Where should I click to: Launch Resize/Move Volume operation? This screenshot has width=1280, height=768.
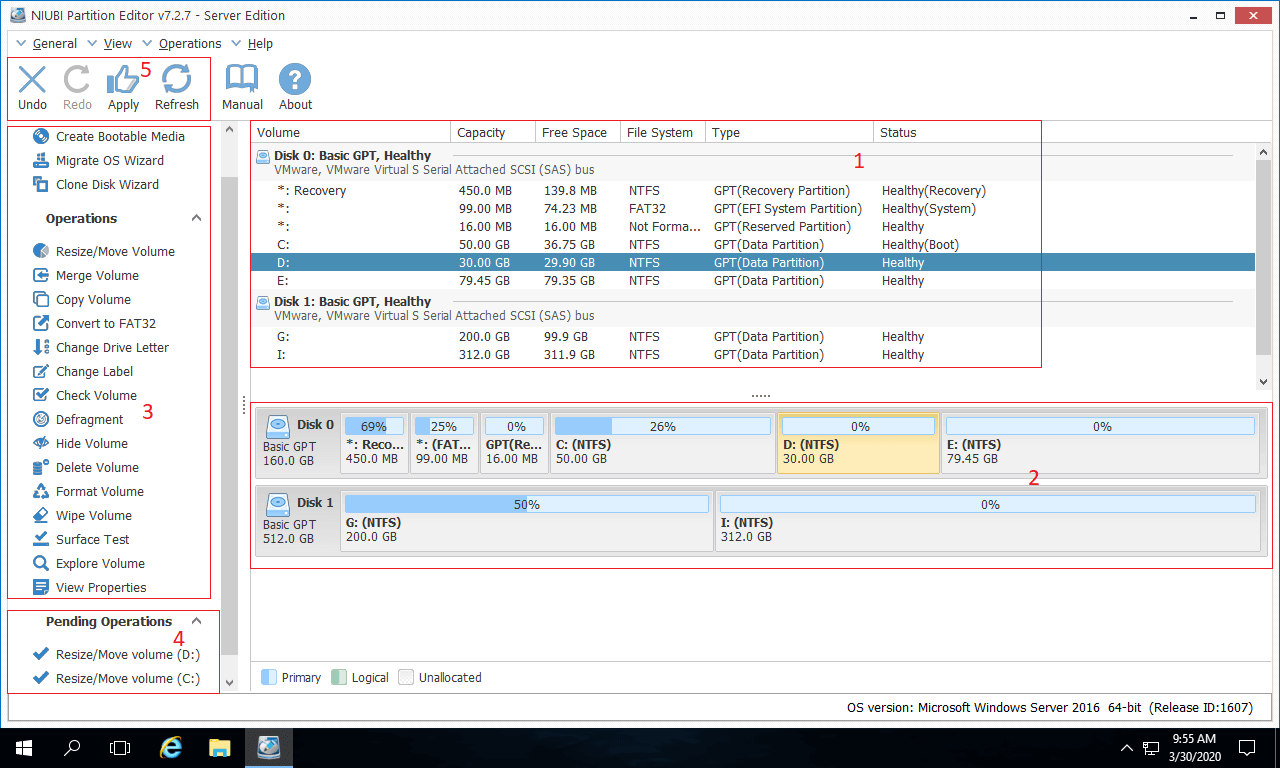(x=114, y=252)
